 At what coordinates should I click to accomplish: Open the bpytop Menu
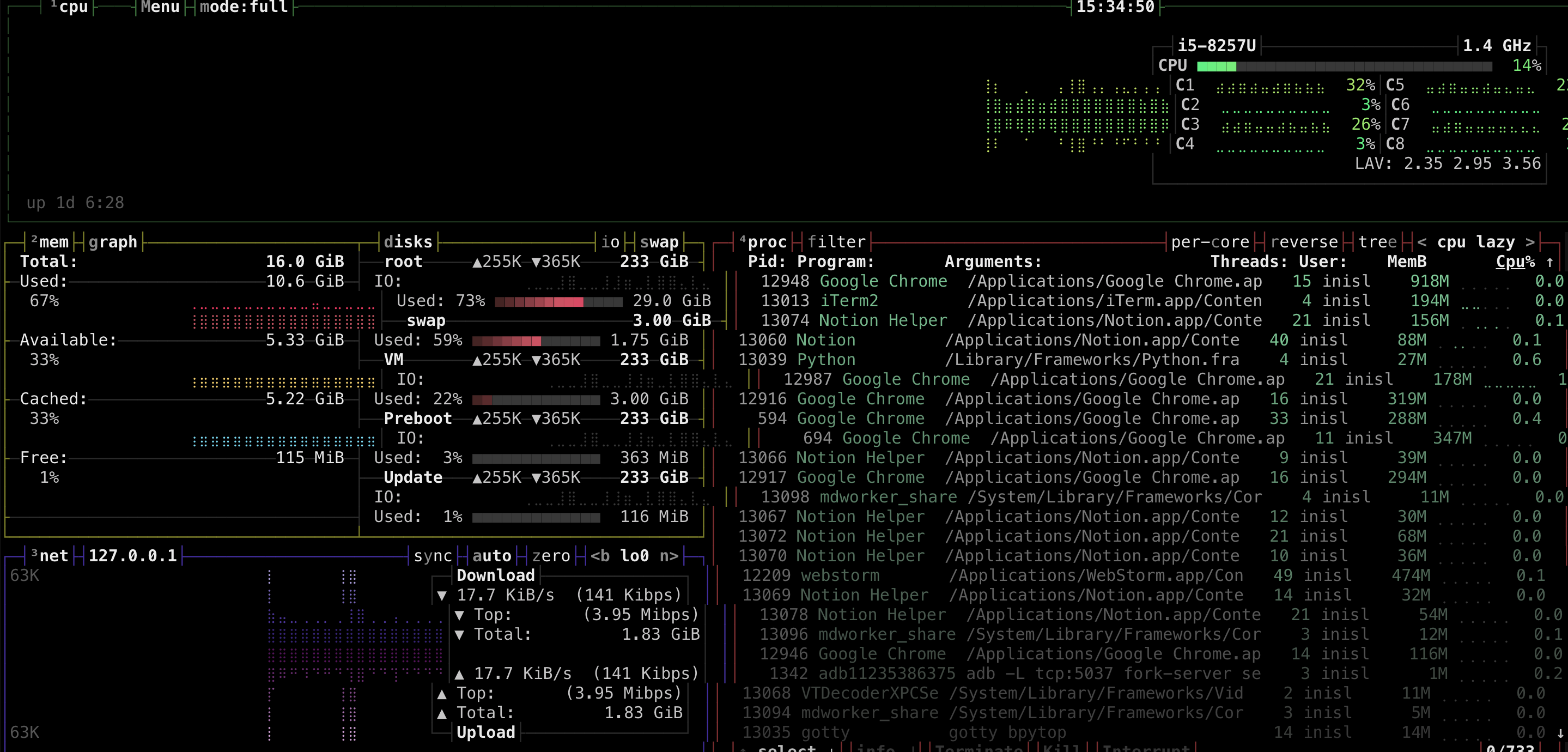160,7
